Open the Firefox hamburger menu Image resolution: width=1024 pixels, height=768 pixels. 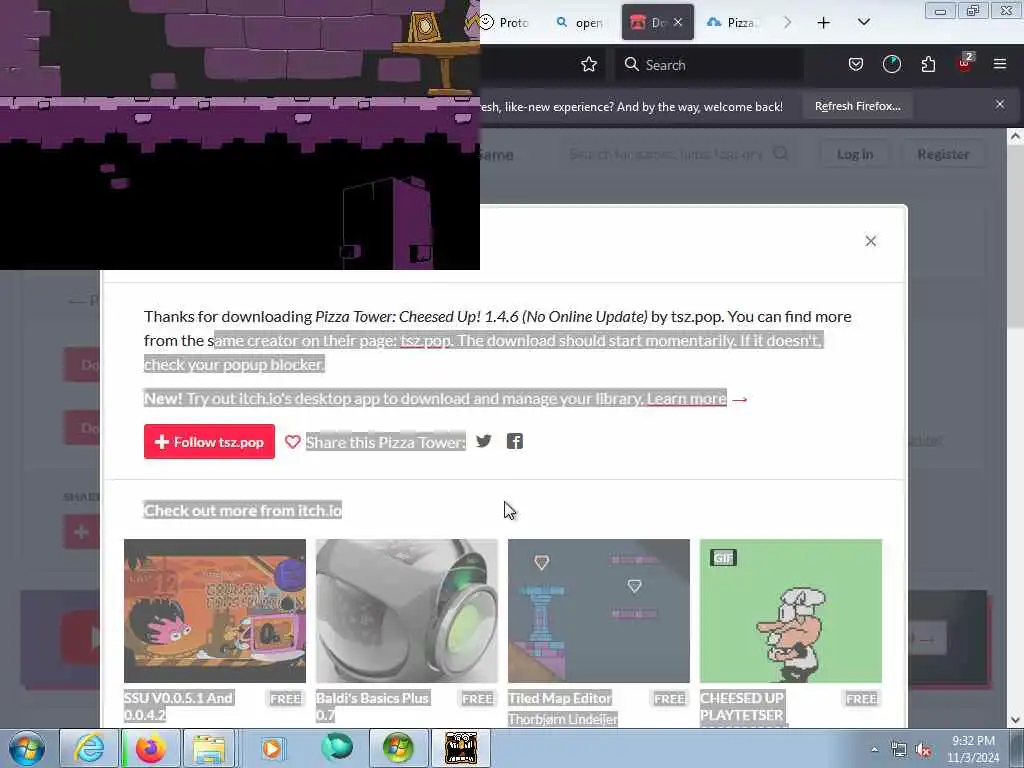[x=999, y=64]
